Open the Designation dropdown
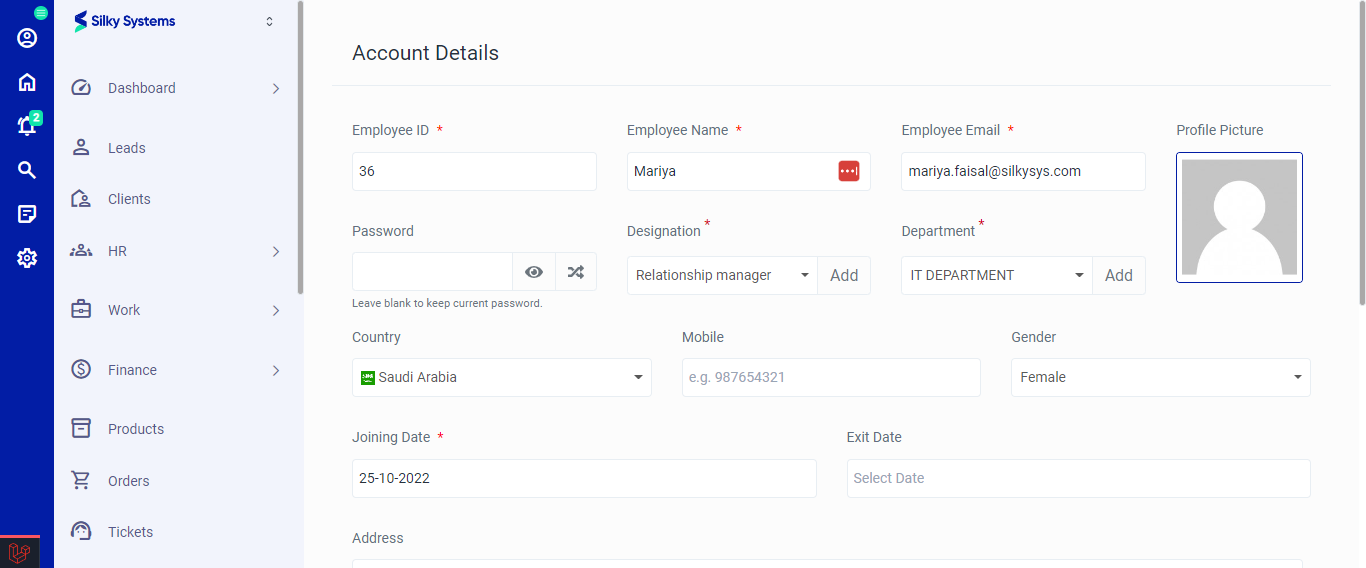The image size is (1366, 568). (722, 275)
